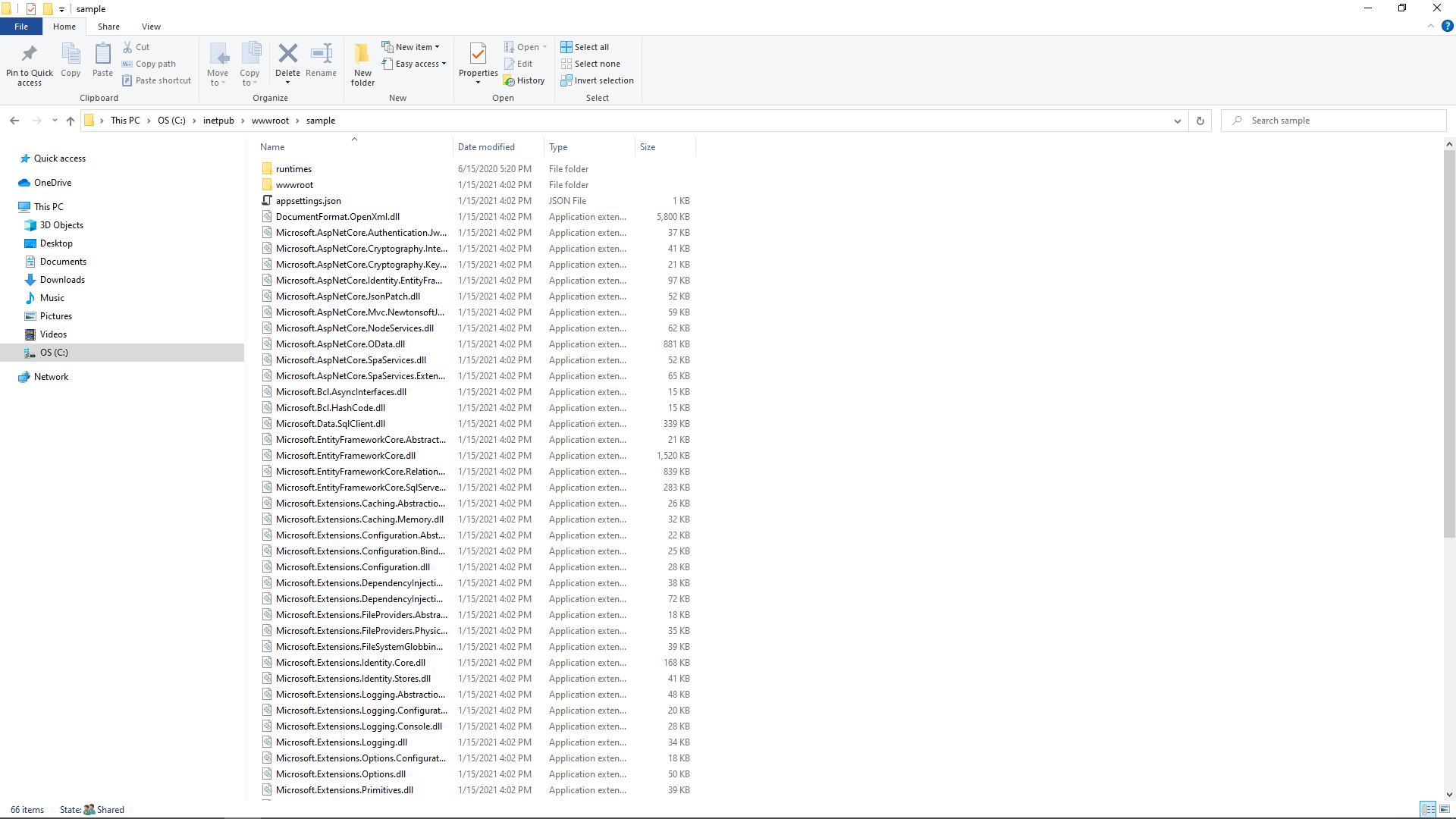
Task: Click Cut in Clipboard group
Action: coord(136,47)
